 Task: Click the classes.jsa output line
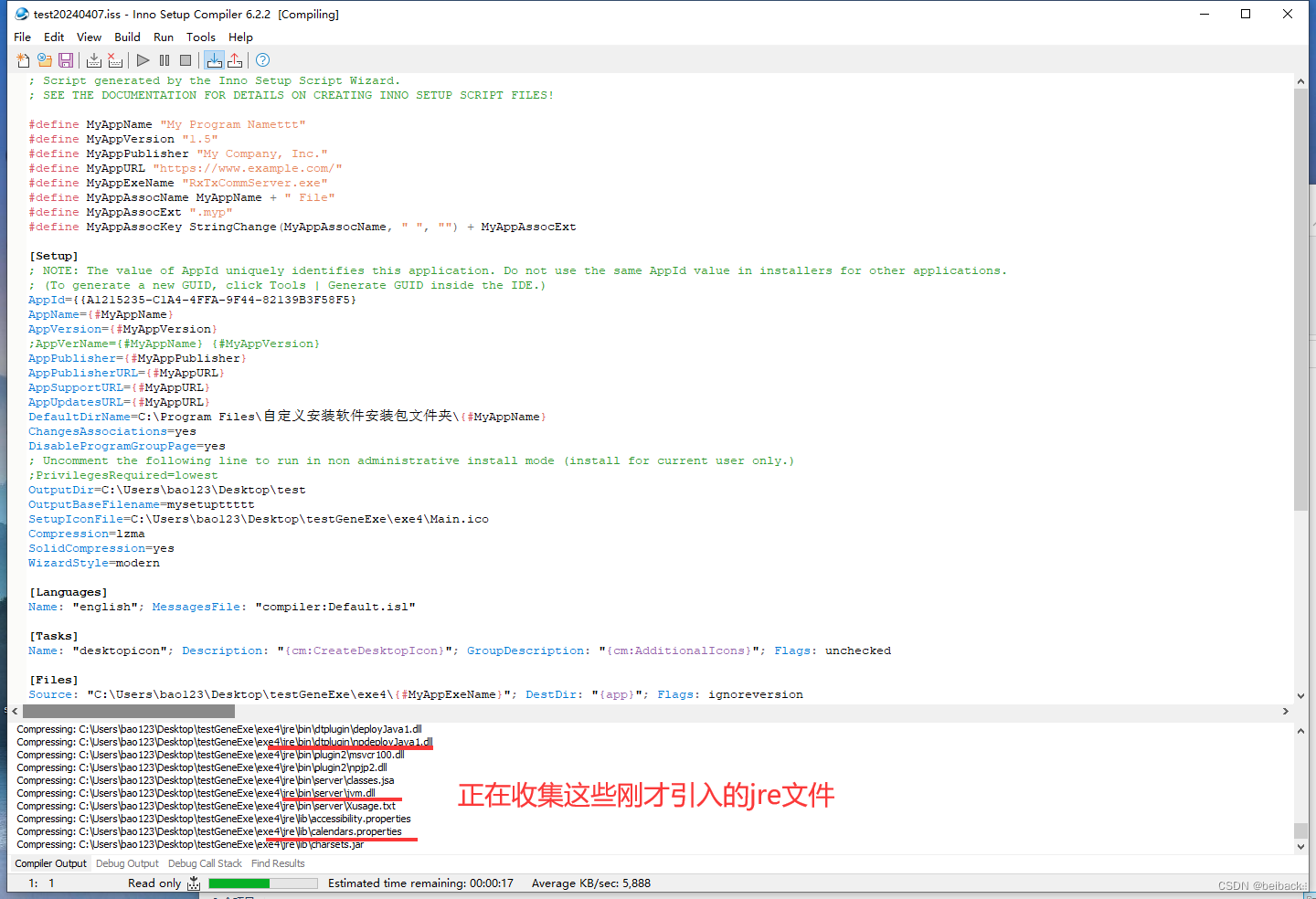point(206,780)
